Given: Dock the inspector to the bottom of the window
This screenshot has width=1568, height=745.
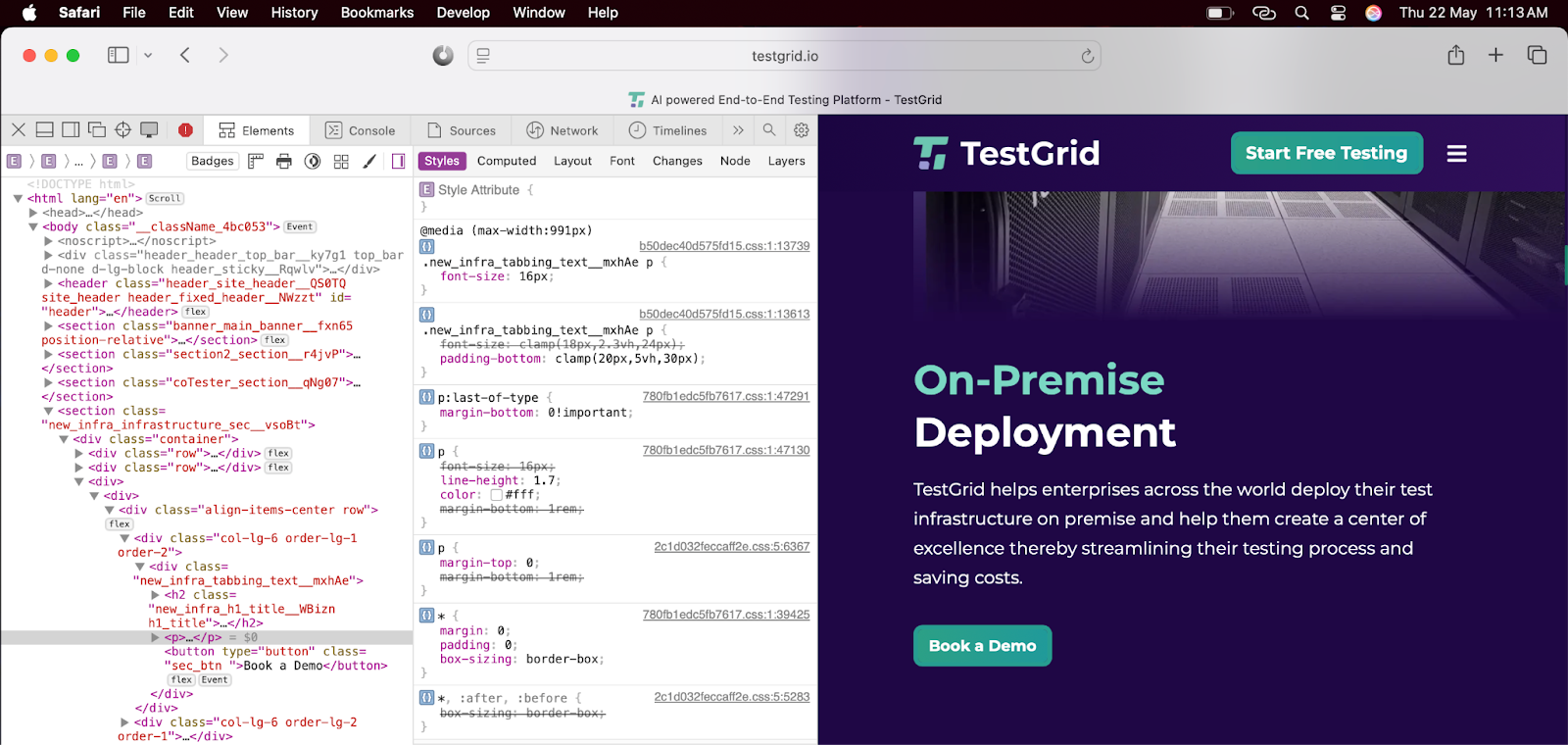Looking at the screenshot, I should [44, 129].
